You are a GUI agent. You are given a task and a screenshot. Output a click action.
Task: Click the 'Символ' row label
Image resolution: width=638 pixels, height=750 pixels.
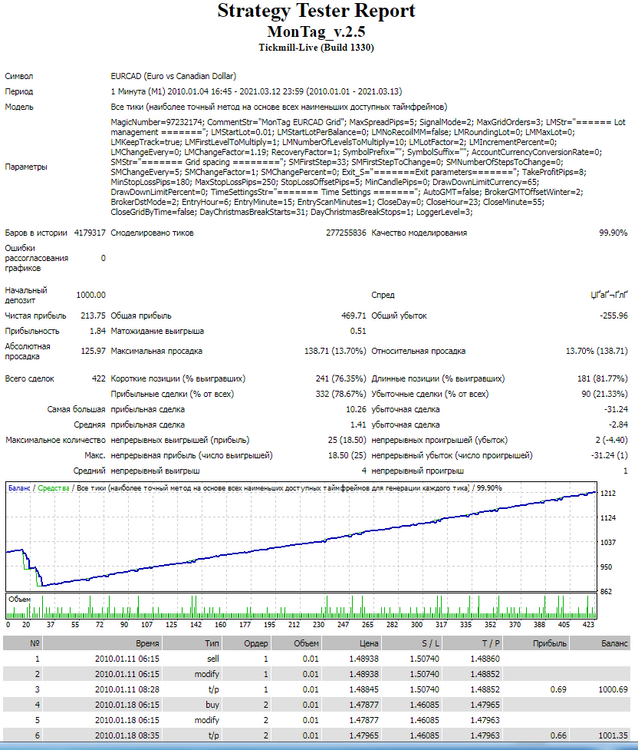click(19, 76)
